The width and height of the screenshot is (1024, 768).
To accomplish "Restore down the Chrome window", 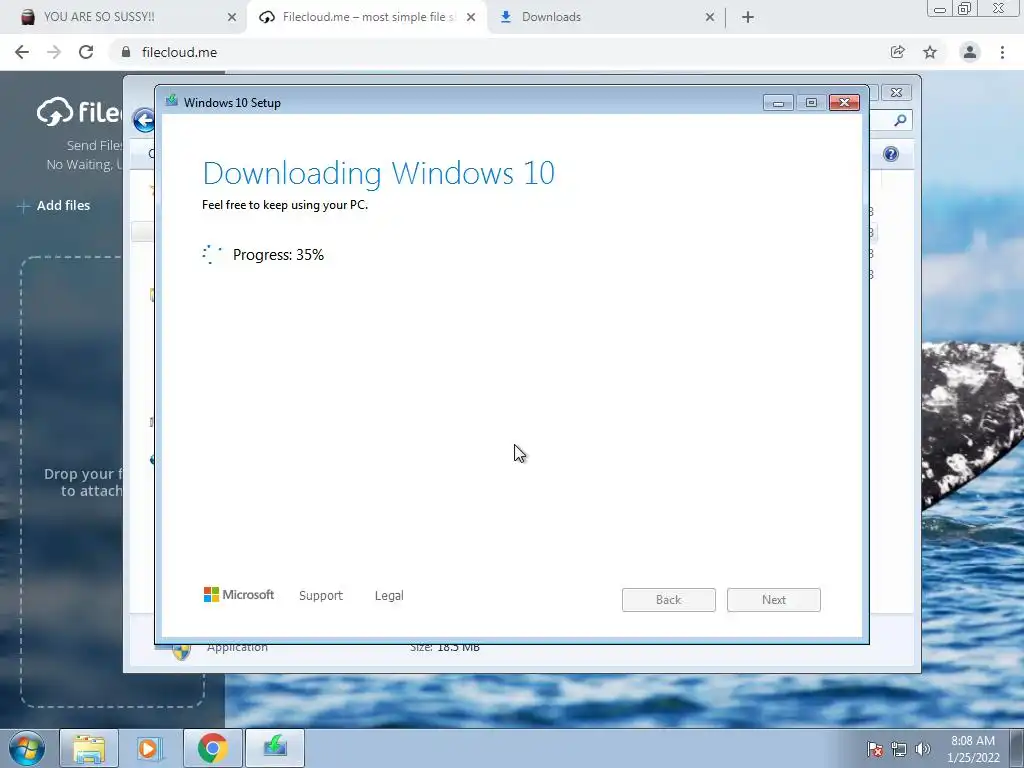I will pyautogui.click(x=965, y=8).
